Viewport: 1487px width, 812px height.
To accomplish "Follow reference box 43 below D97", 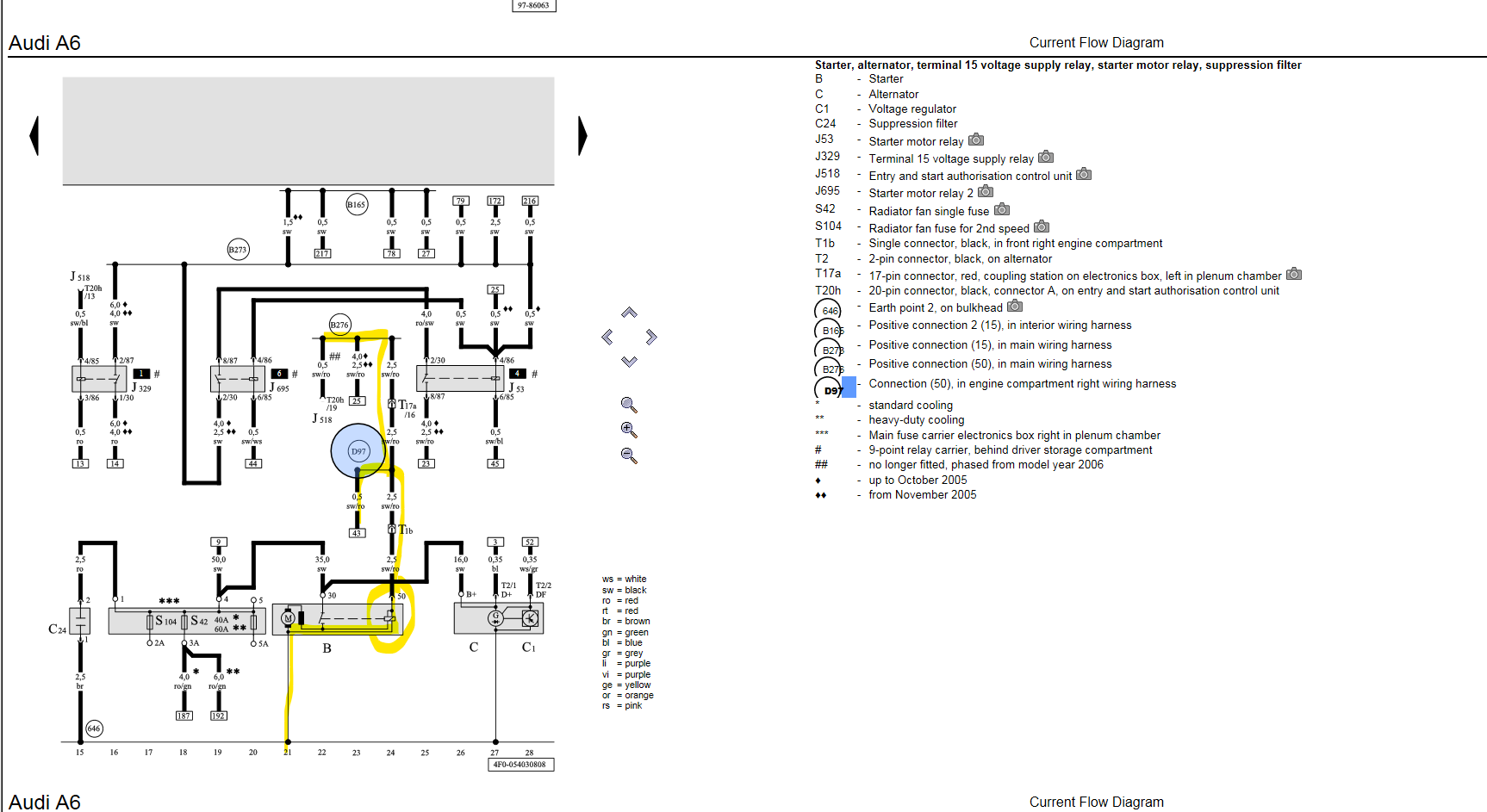I will 357,533.
